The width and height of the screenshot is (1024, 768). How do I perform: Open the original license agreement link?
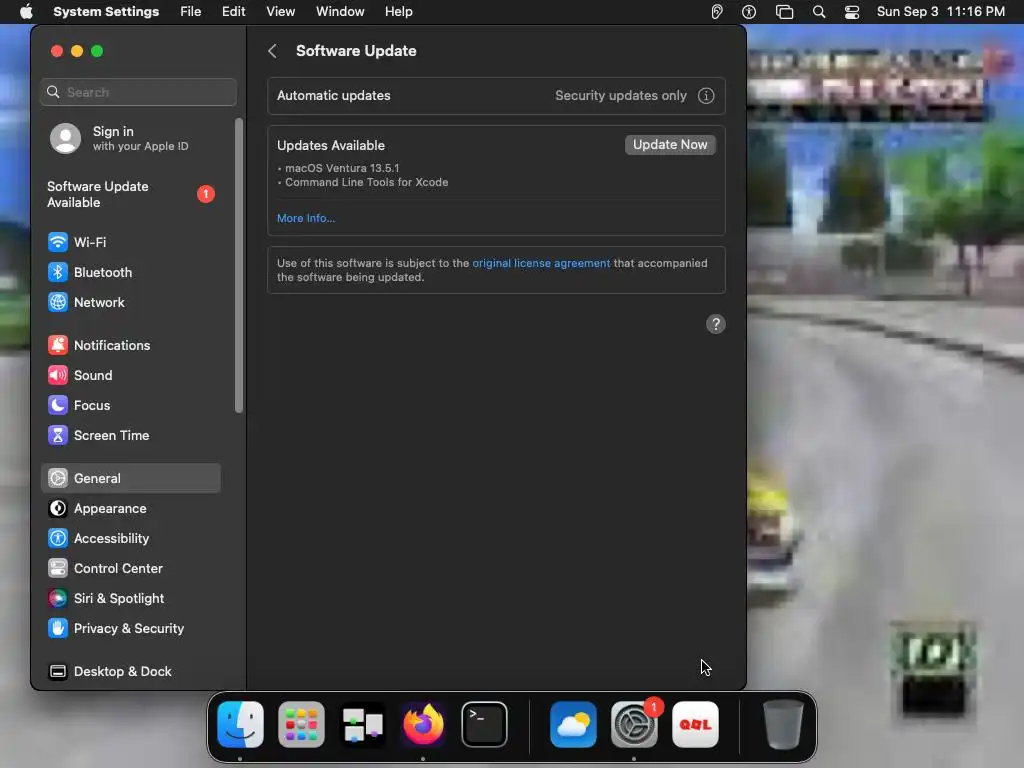(541, 263)
